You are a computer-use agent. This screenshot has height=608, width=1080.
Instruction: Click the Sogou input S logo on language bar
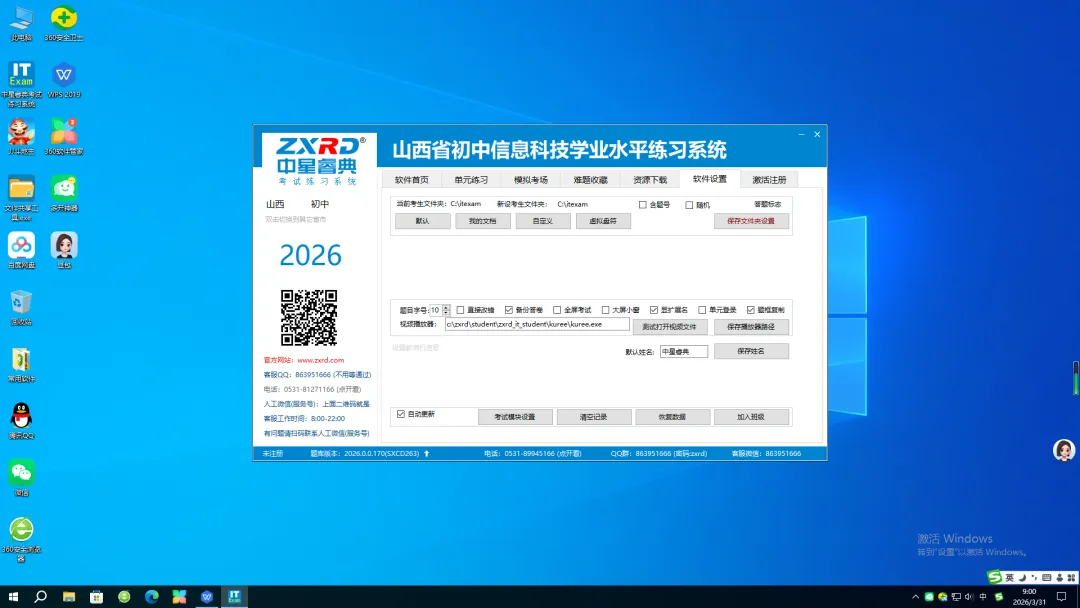(995, 577)
